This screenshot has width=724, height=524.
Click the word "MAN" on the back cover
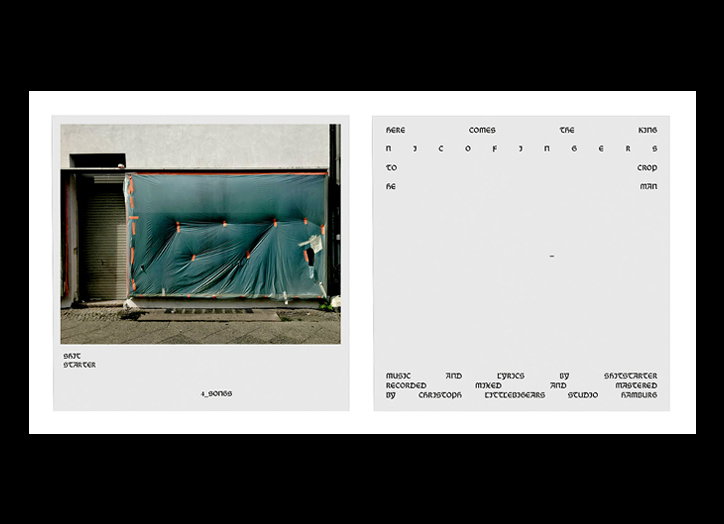tap(649, 187)
